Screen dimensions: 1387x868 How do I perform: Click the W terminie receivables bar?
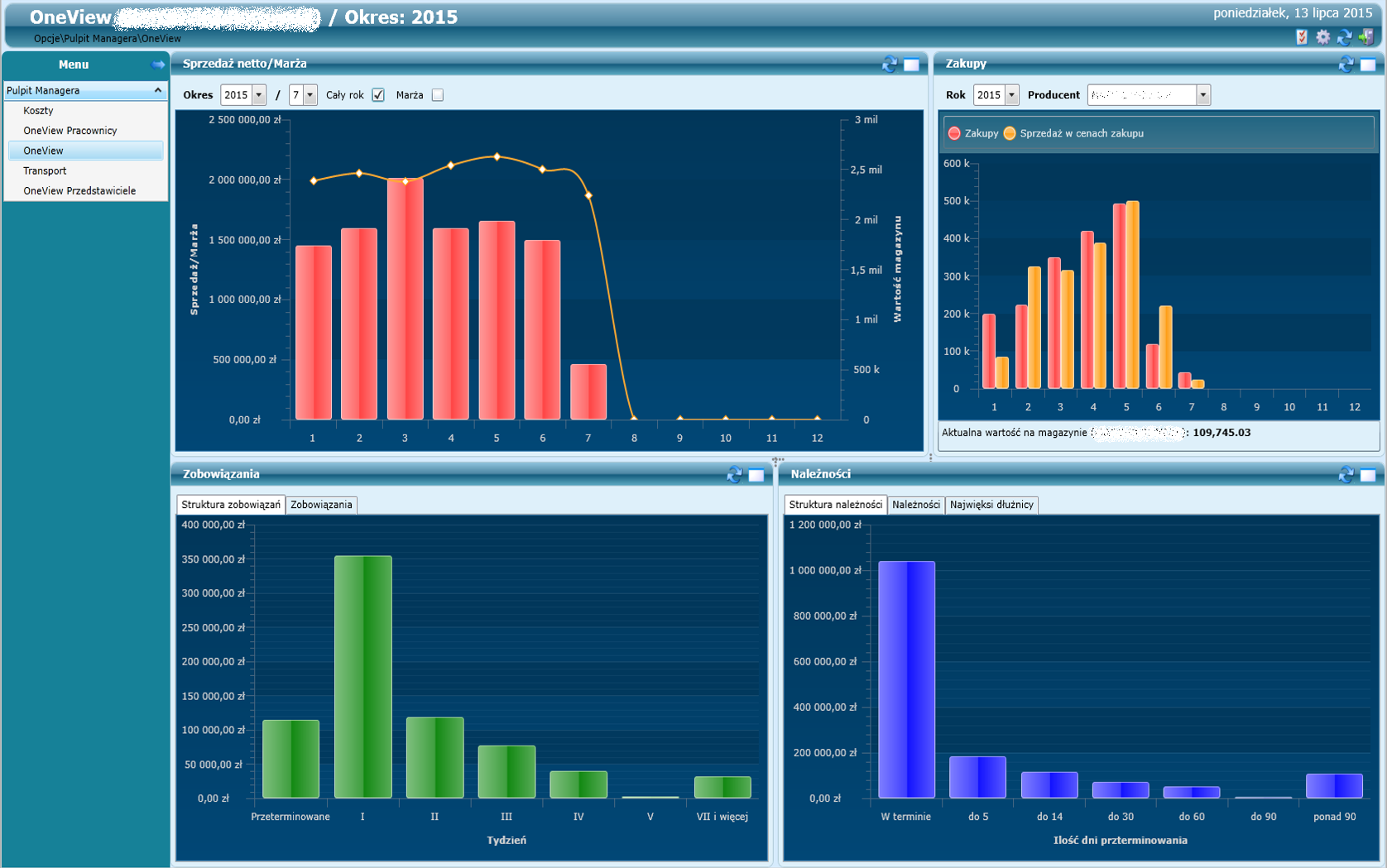coord(907,679)
